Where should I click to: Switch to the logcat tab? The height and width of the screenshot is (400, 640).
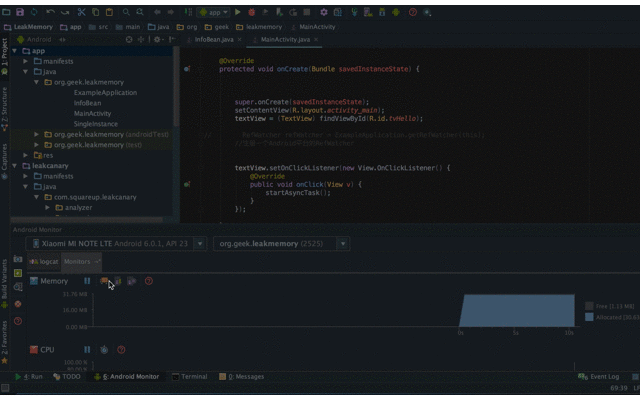pos(44,262)
